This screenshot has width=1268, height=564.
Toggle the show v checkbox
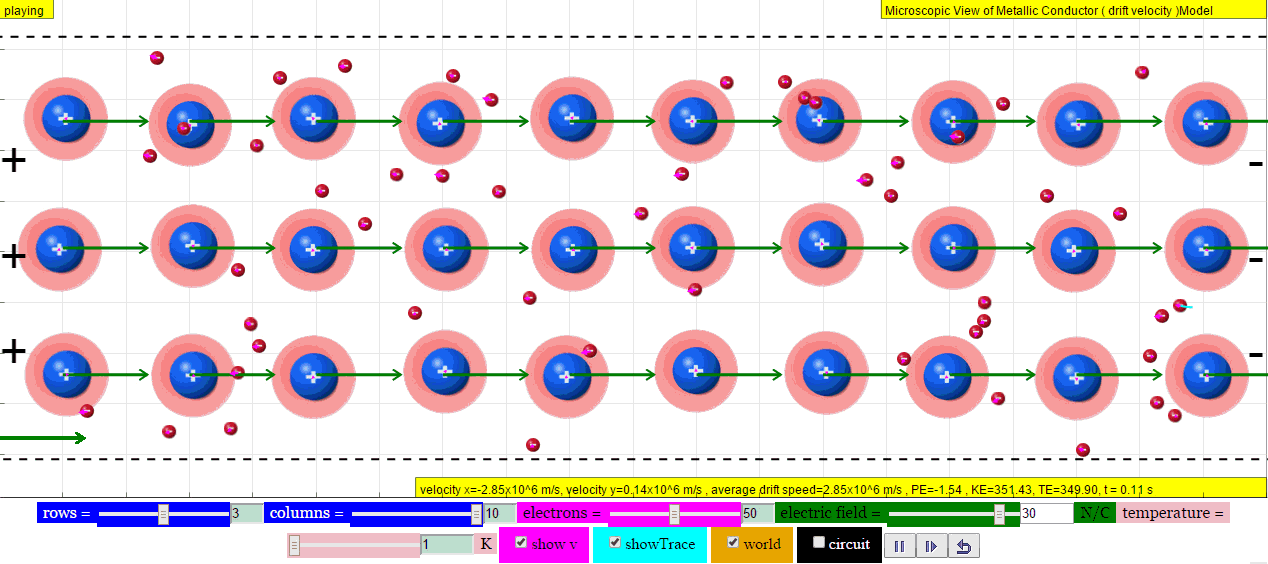point(521,543)
